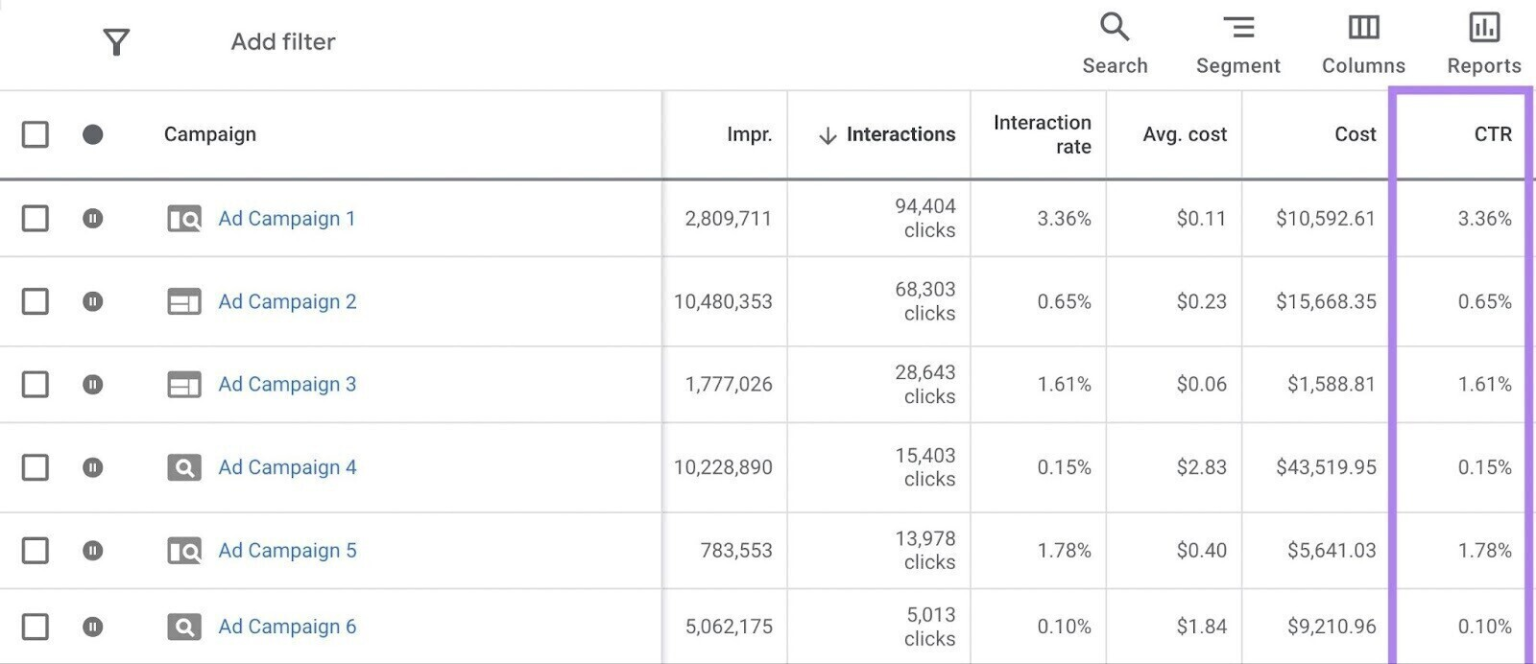Click the Search campaign icon beside Ad Campaign 4
Viewport: 1536px width, 664px height.
[184, 467]
